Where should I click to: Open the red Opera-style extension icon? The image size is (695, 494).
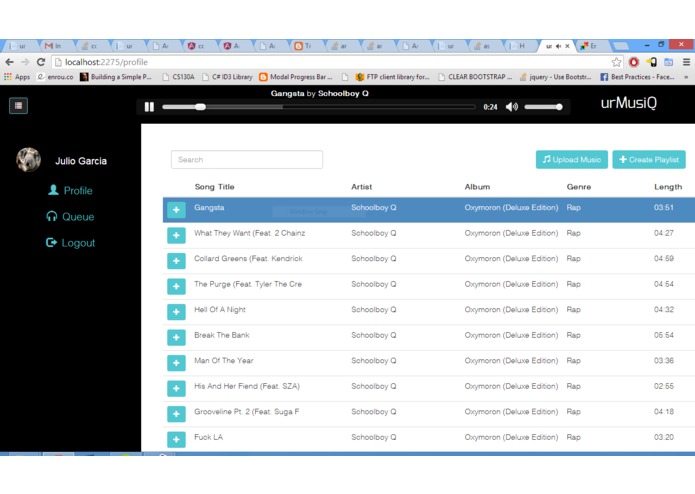click(x=634, y=62)
